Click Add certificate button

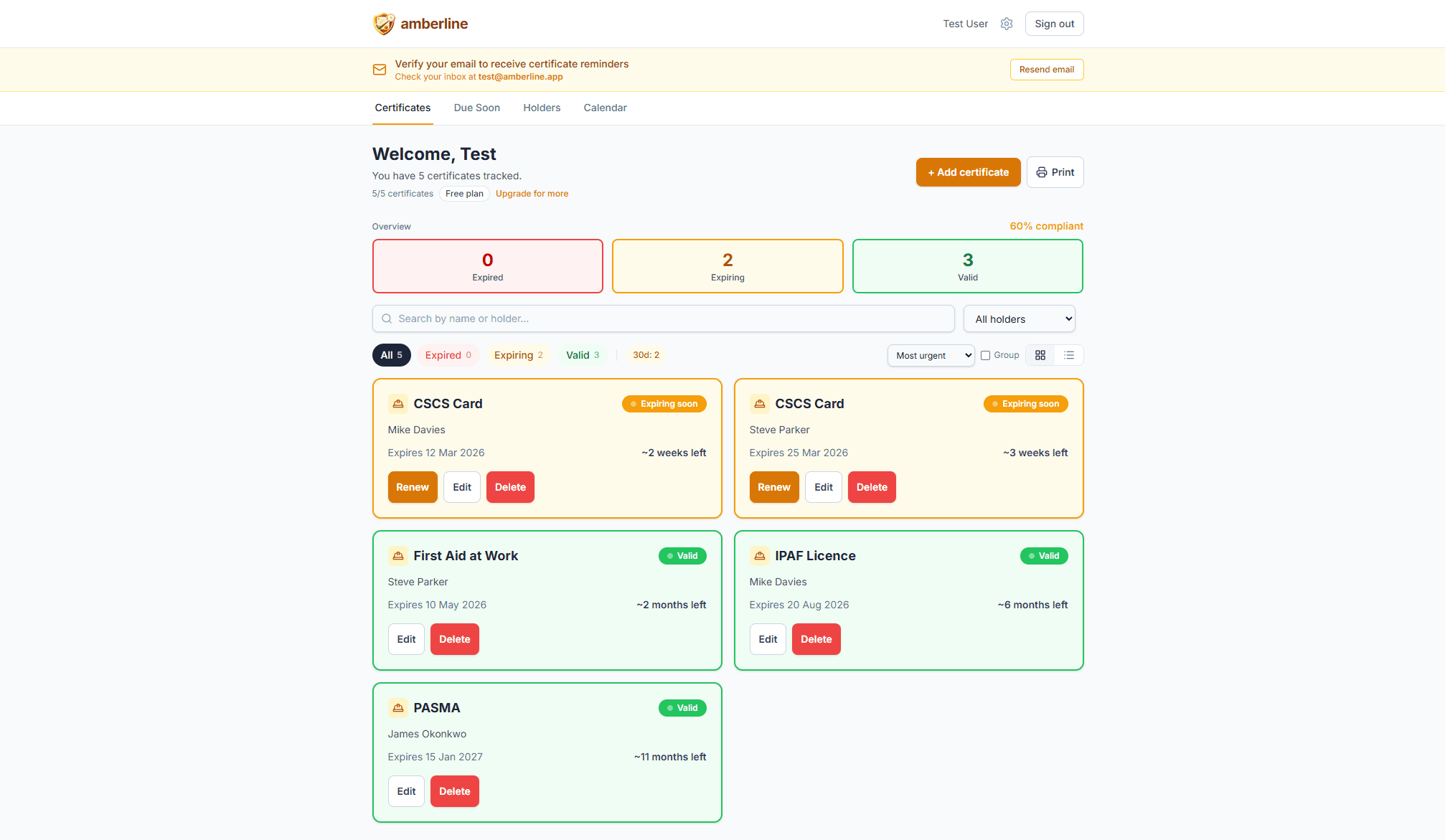coord(968,172)
